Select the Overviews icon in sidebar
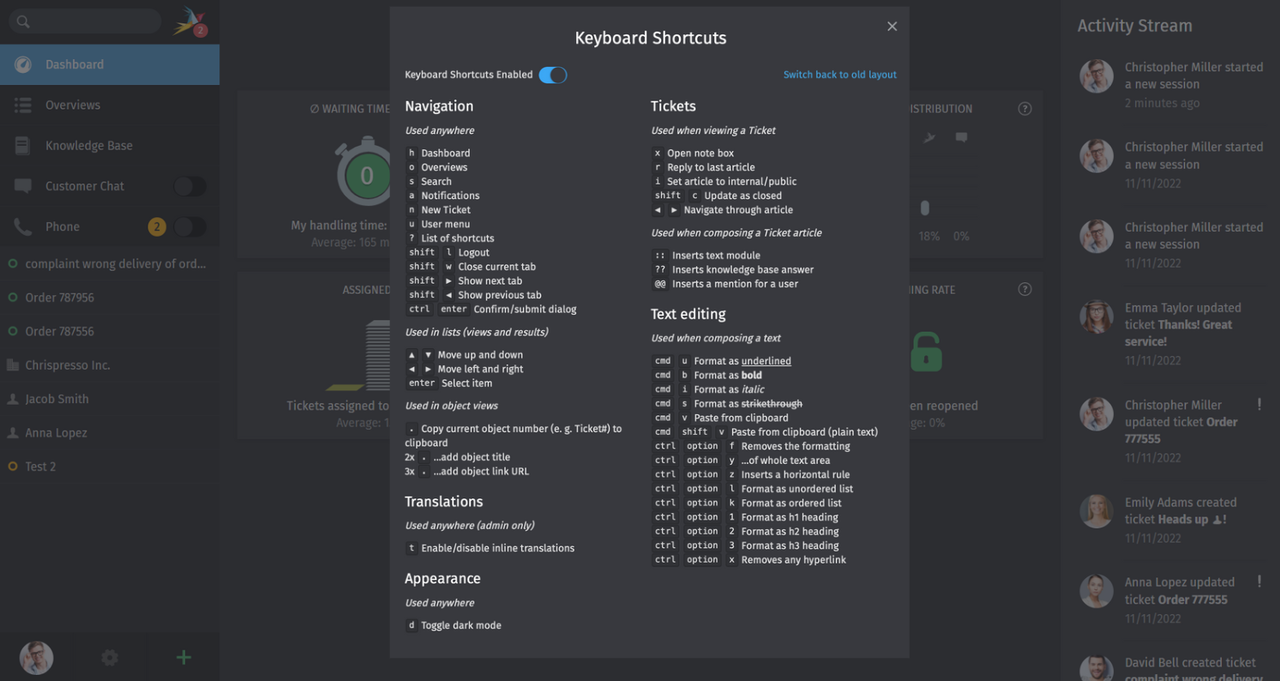 (x=22, y=104)
